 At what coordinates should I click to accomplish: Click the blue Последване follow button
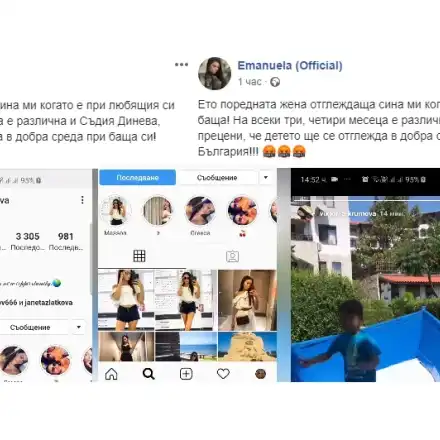[137, 177]
